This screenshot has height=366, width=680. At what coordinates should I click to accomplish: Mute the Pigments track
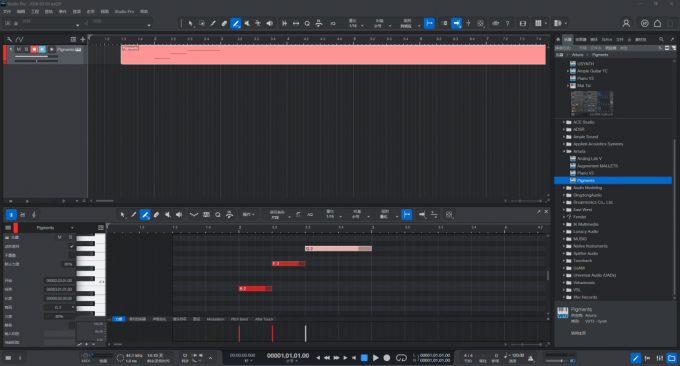click(18, 49)
